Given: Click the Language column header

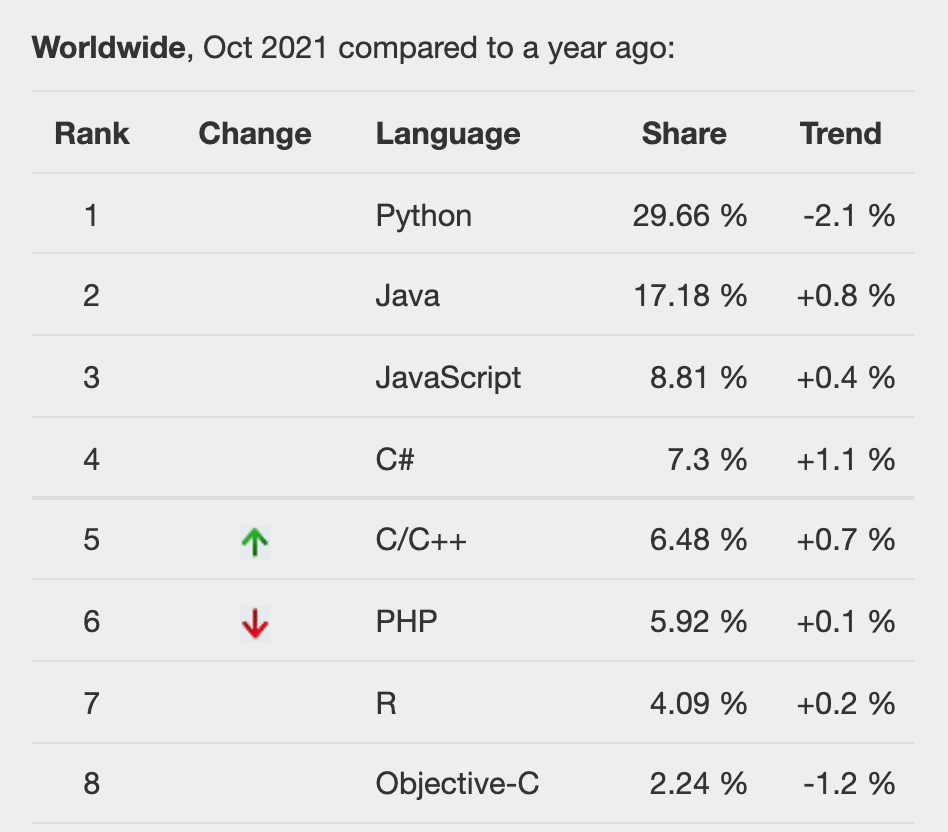Looking at the screenshot, I should (x=448, y=134).
